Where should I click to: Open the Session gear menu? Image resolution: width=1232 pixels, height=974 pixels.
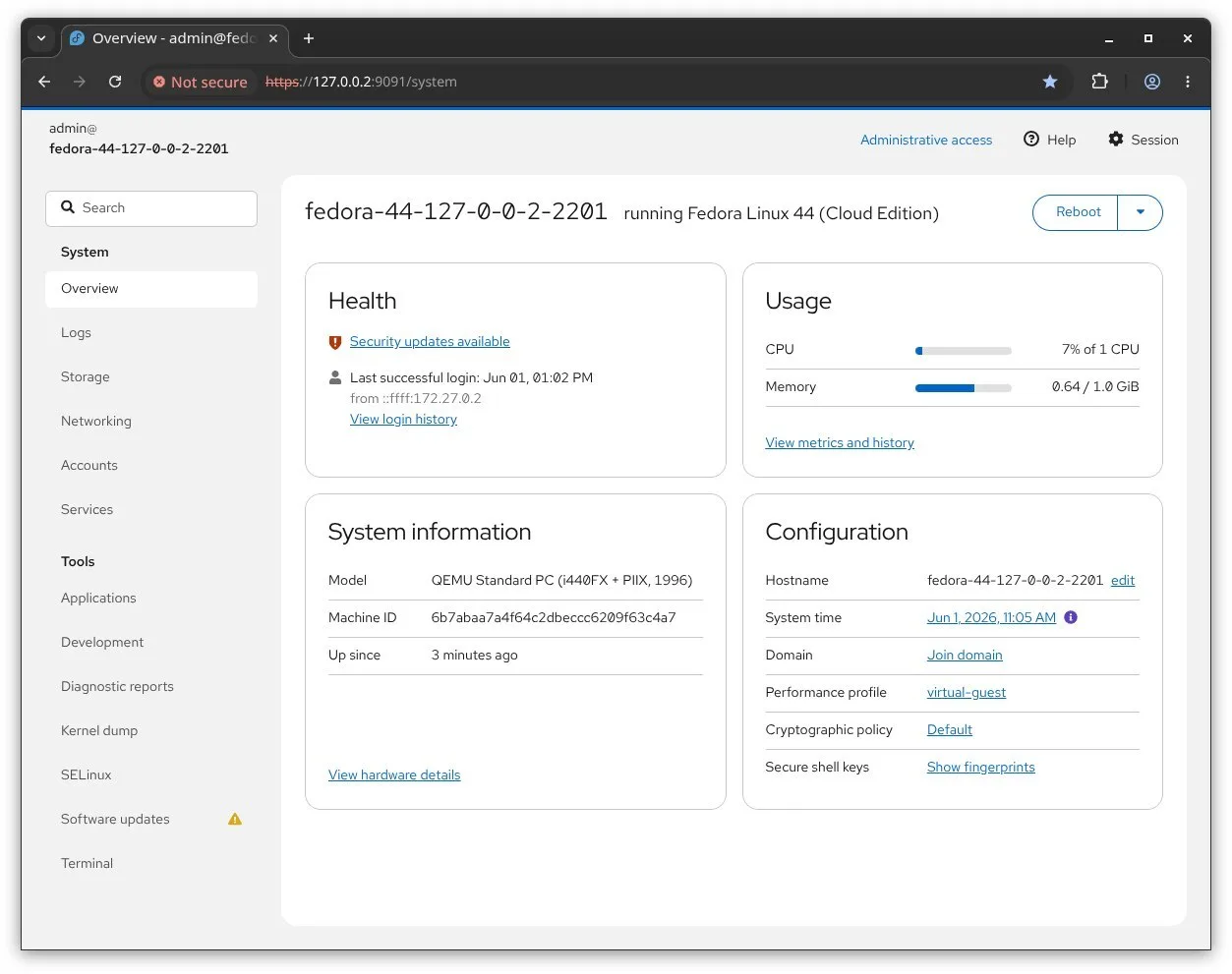(x=1144, y=140)
